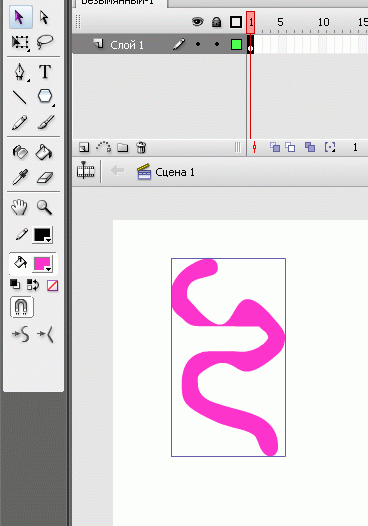This screenshot has height=526, width=368.
Task: Activate the Text tool
Action: click(45, 72)
